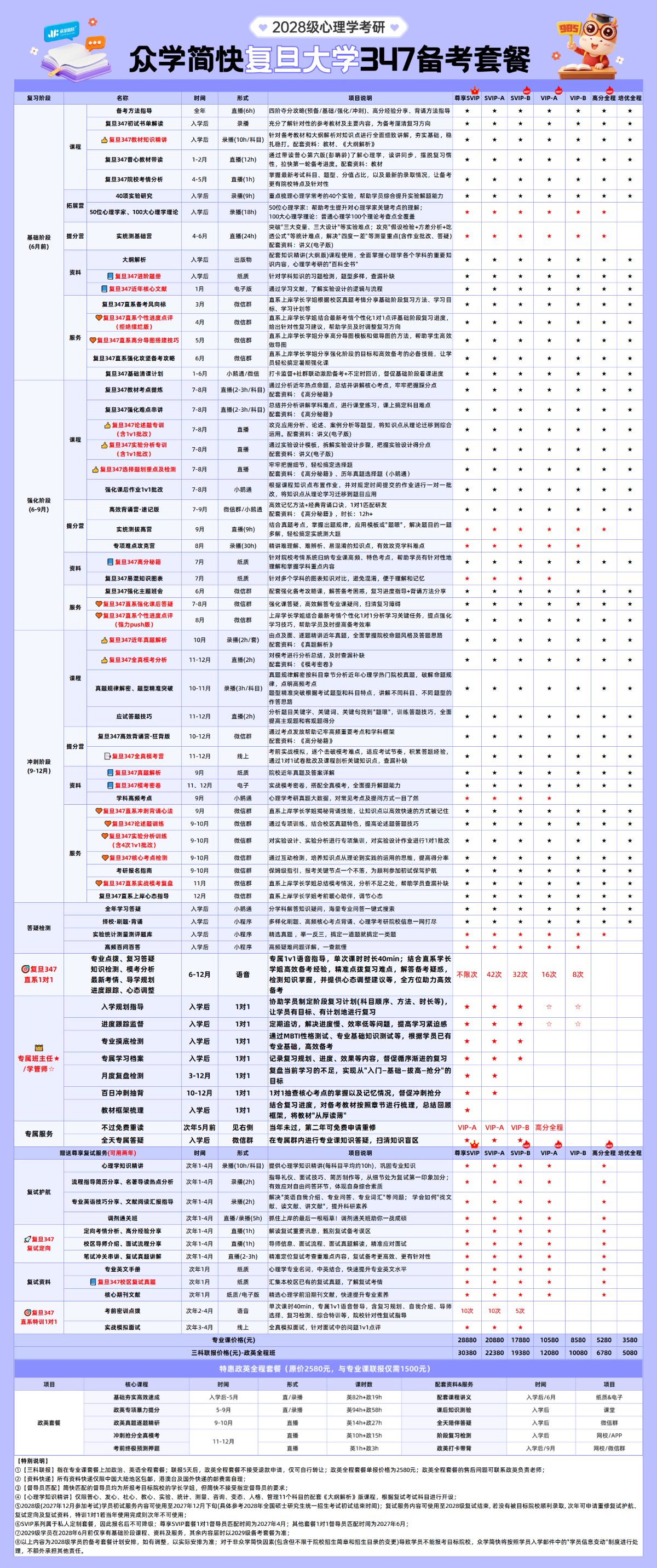
Task: Click the 应试答题技巧 row name
Action: (x=134, y=717)
